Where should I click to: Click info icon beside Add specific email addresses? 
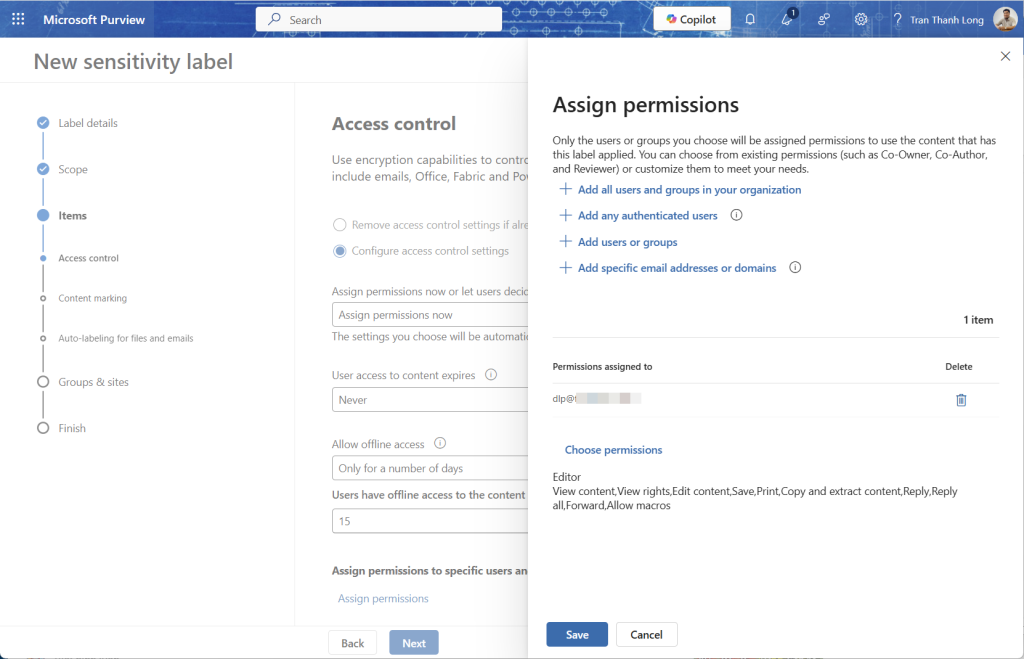(795, 268)
